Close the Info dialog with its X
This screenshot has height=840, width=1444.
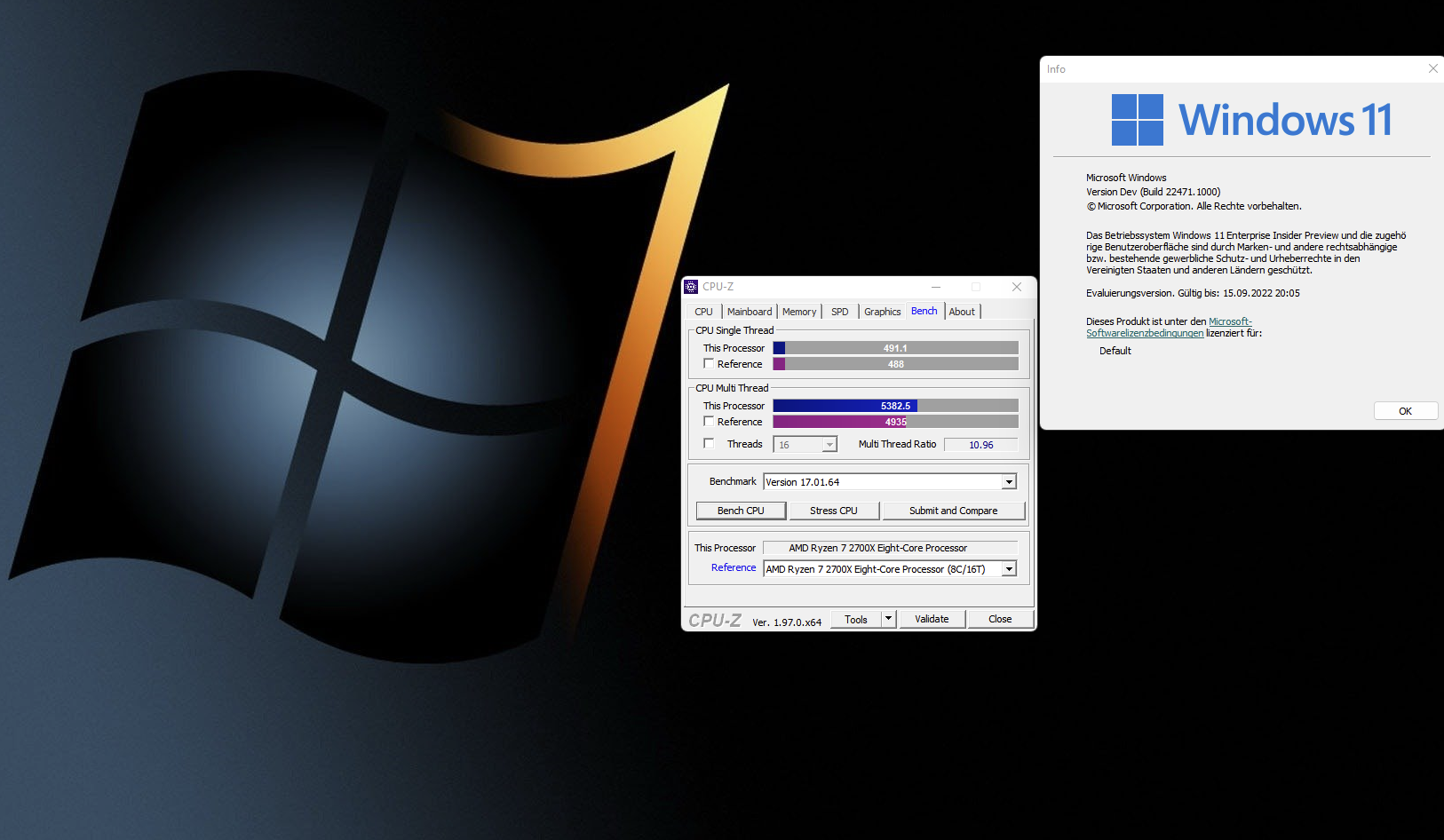point(1432,68)
